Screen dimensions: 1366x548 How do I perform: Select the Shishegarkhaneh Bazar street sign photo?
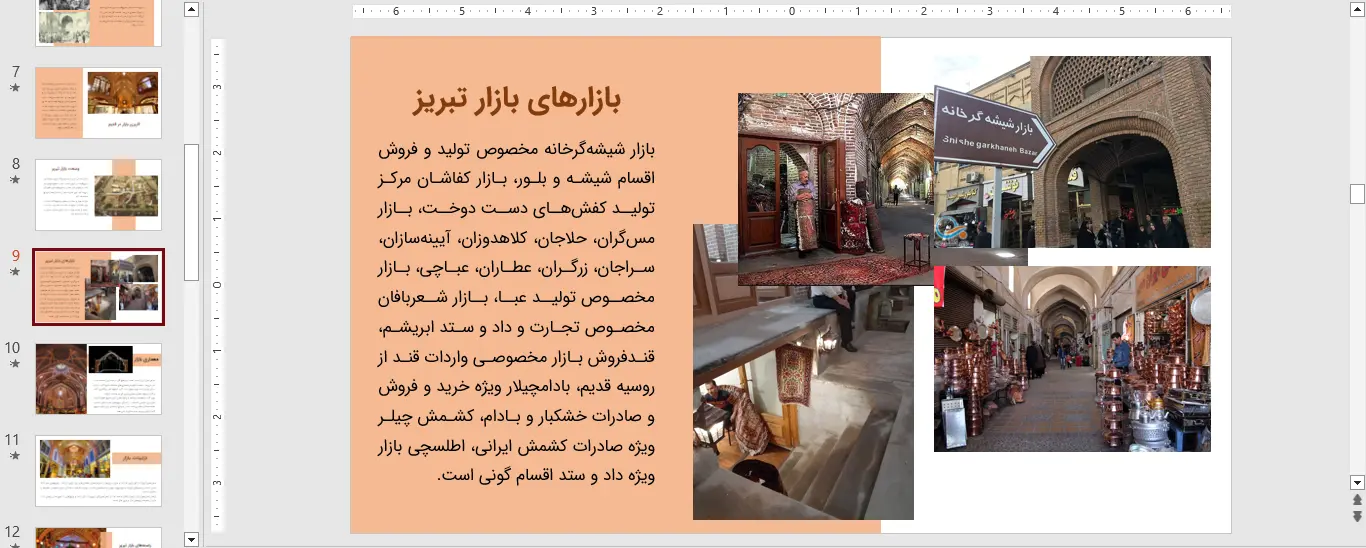pyautogui.click(x=1072, y=152)
